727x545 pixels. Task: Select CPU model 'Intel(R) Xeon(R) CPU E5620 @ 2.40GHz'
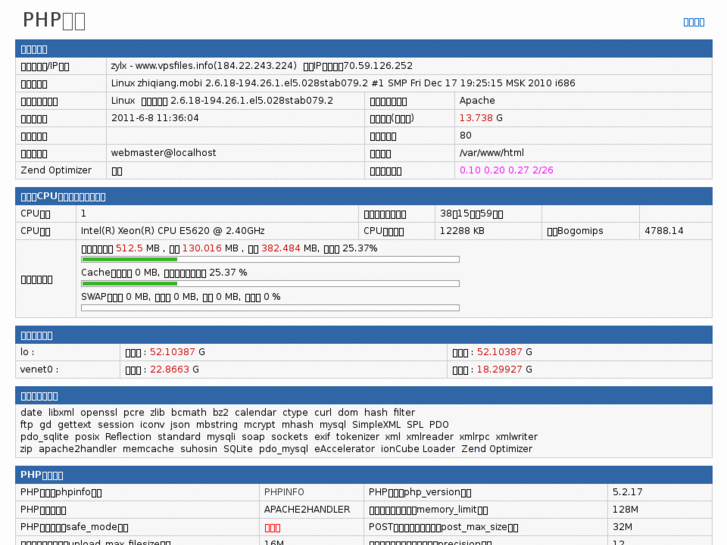click(x=173, y=231)
